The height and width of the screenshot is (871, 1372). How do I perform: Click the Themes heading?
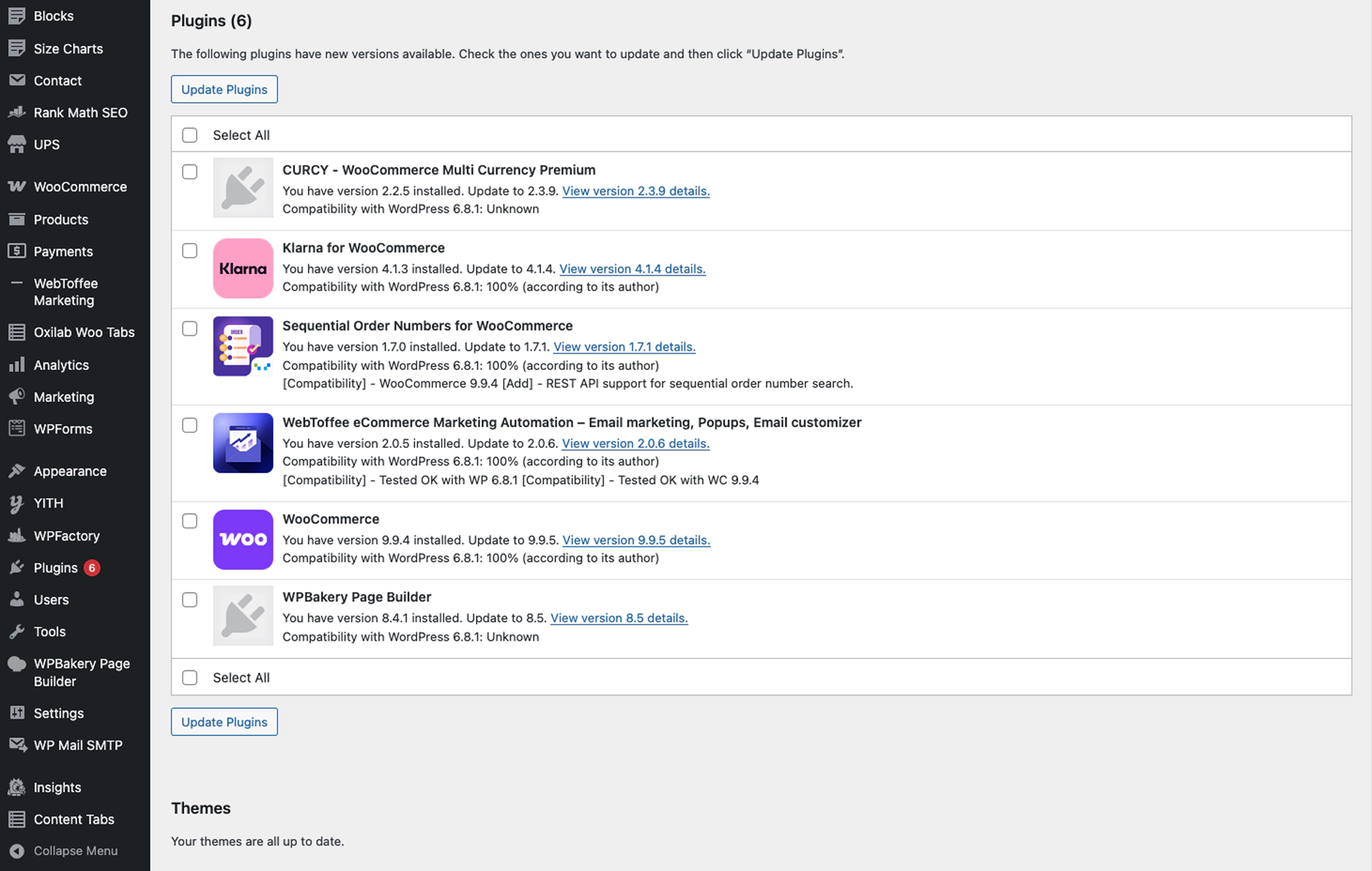pos(201,808)
